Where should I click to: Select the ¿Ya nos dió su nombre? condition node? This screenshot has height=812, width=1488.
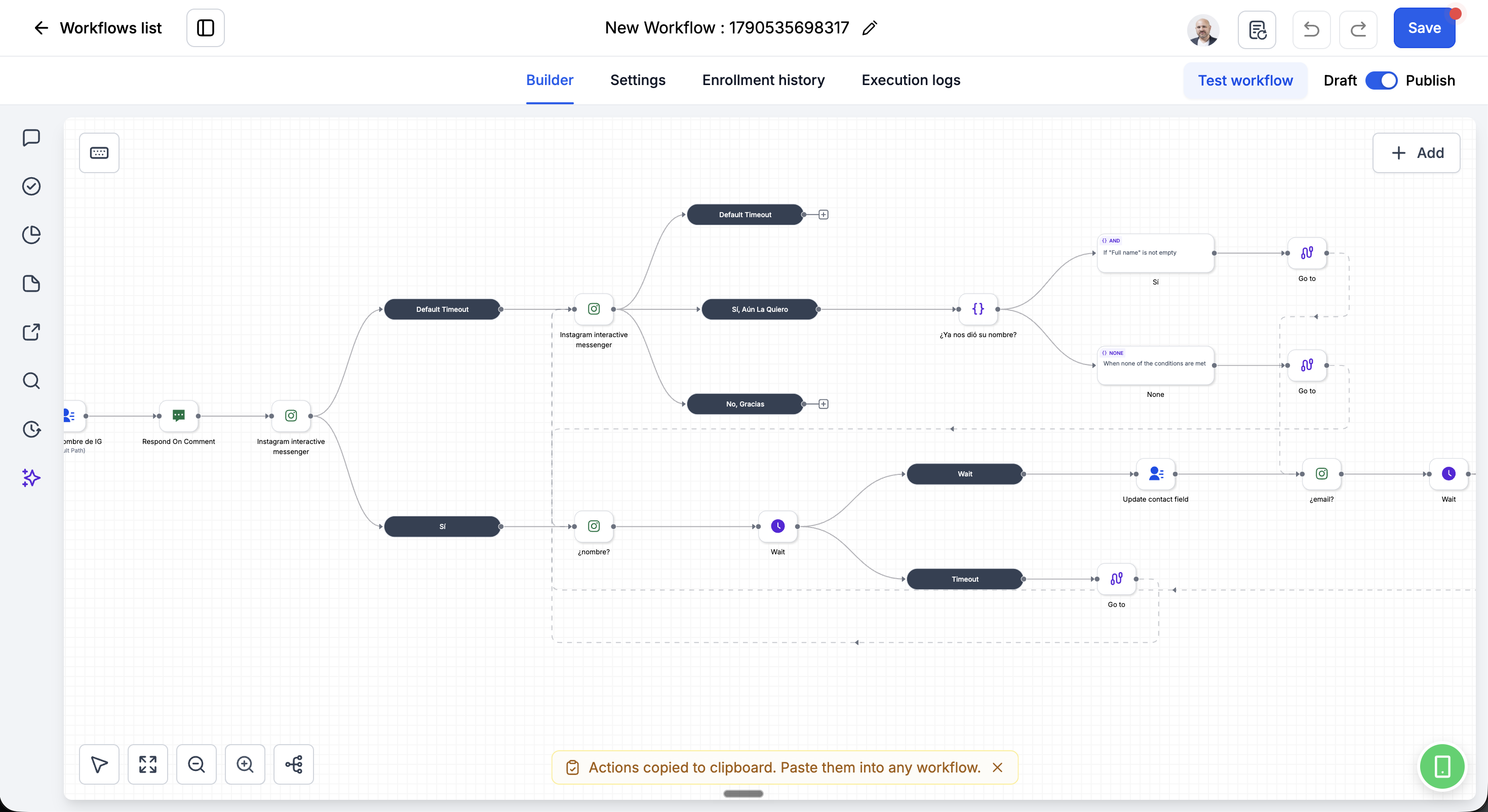978,309
